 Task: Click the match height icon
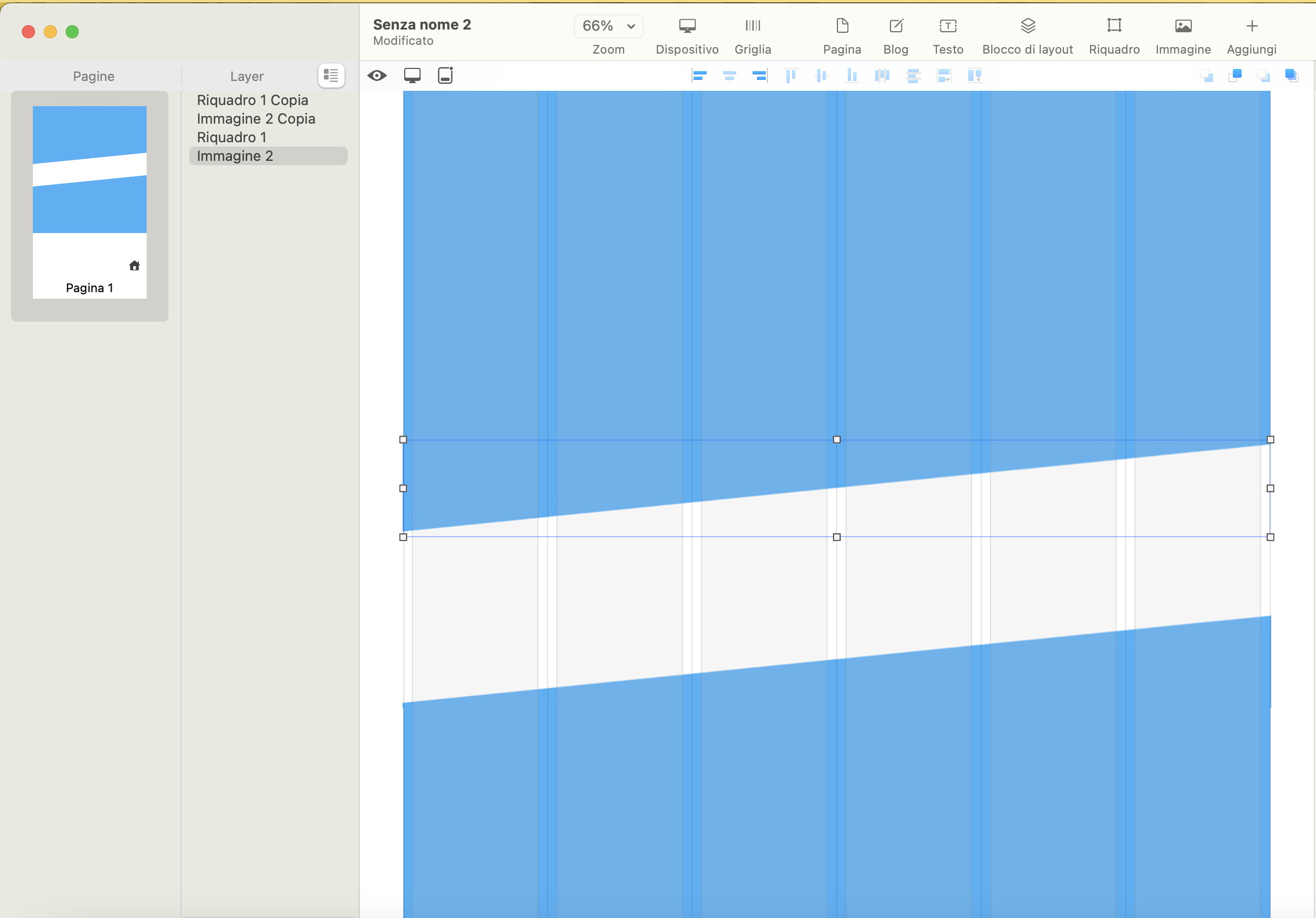(974, 75)
